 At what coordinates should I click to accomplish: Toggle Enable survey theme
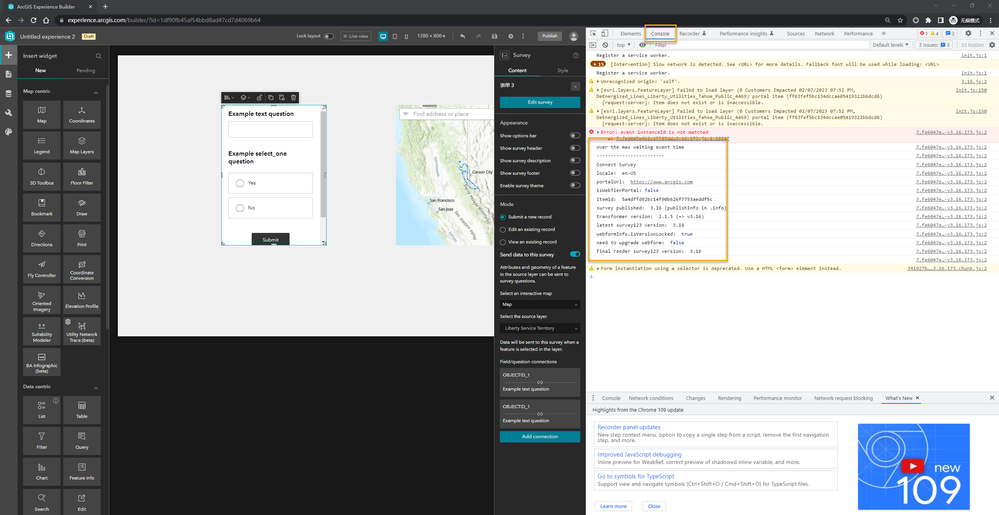pos(575,185)
